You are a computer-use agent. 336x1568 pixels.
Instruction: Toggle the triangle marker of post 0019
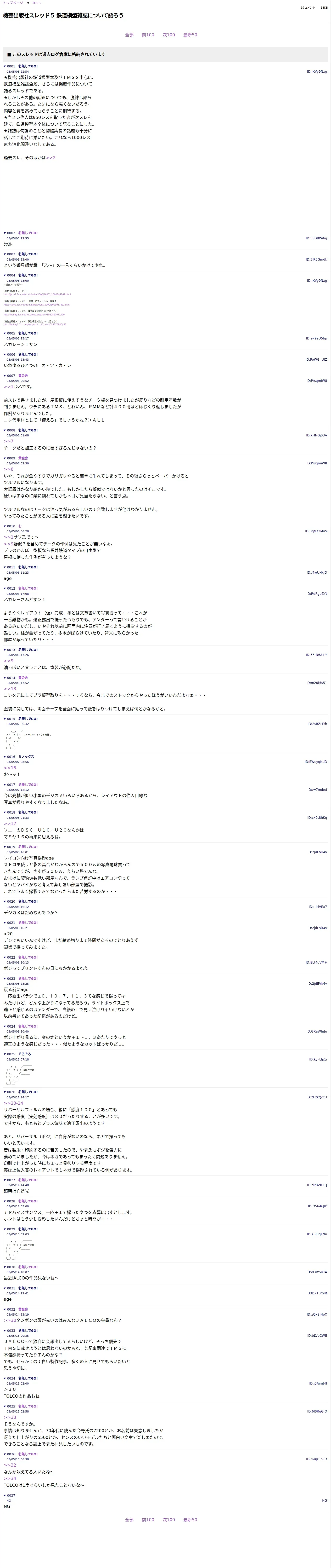5,847
